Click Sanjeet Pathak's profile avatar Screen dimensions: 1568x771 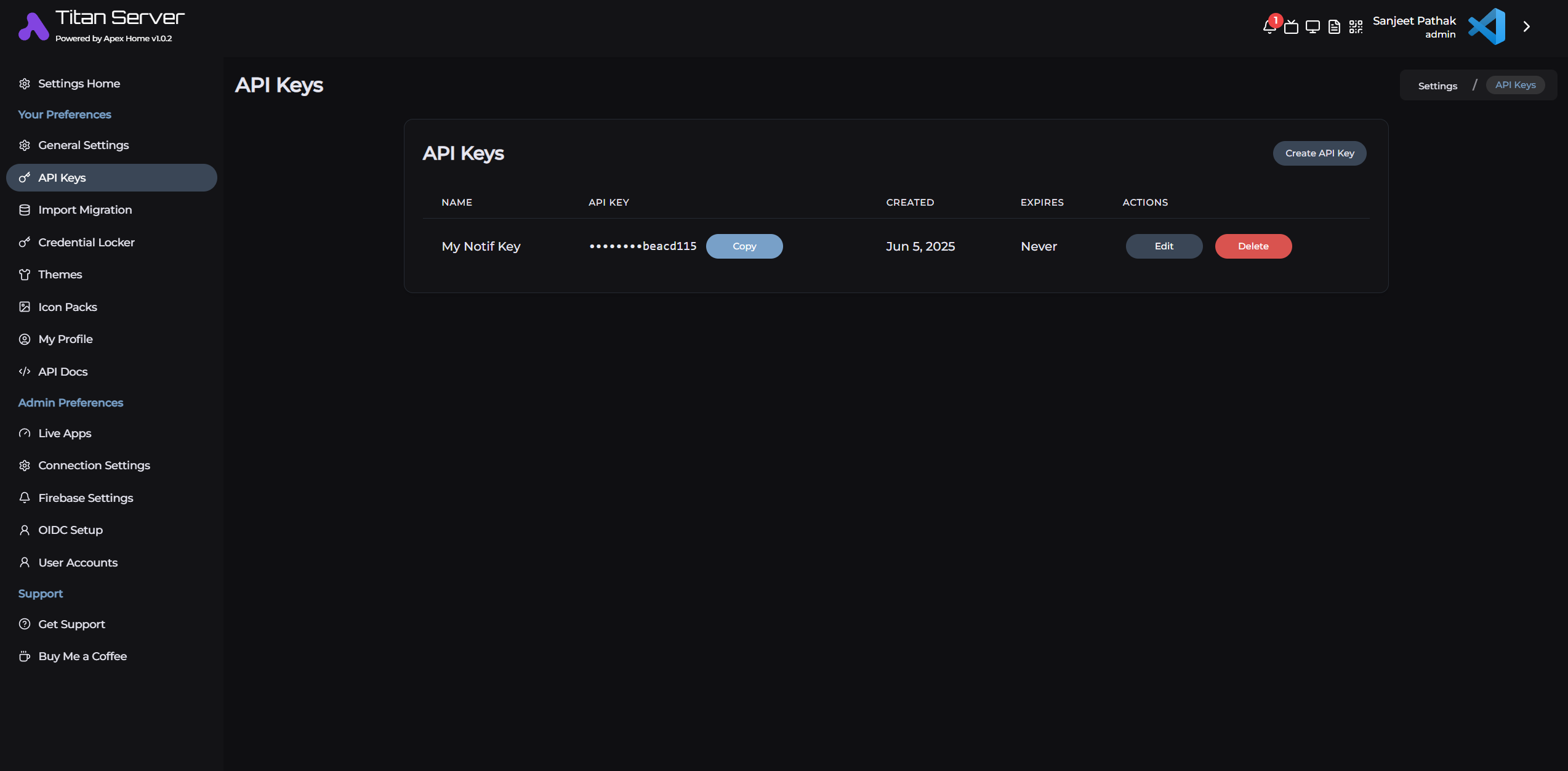1487,26
